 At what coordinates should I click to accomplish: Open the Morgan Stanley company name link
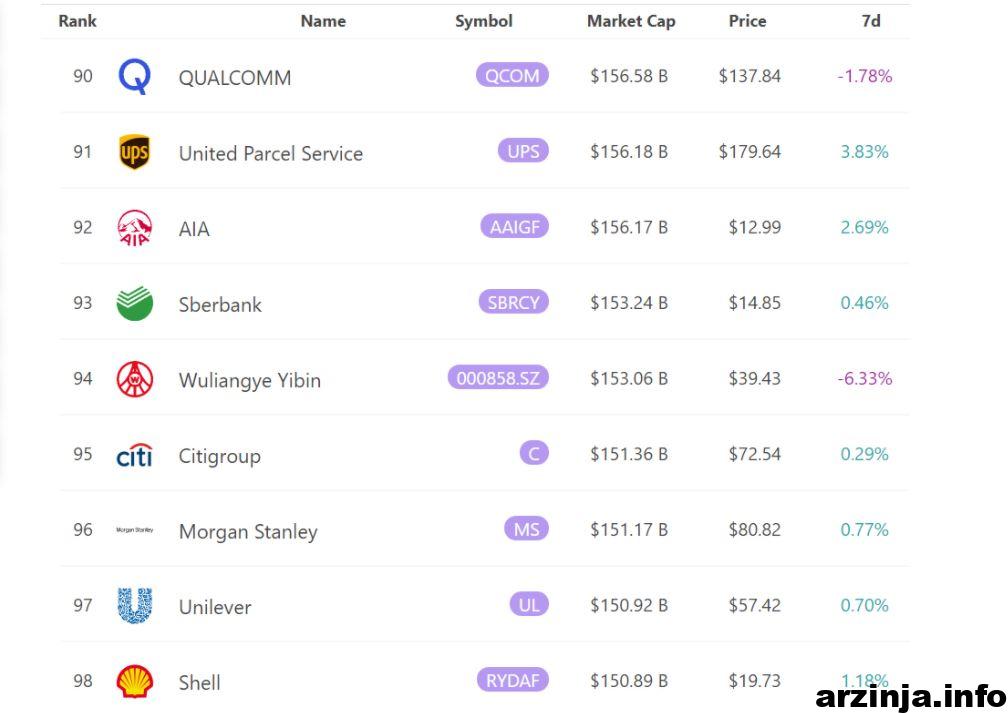tap(248, 532)
